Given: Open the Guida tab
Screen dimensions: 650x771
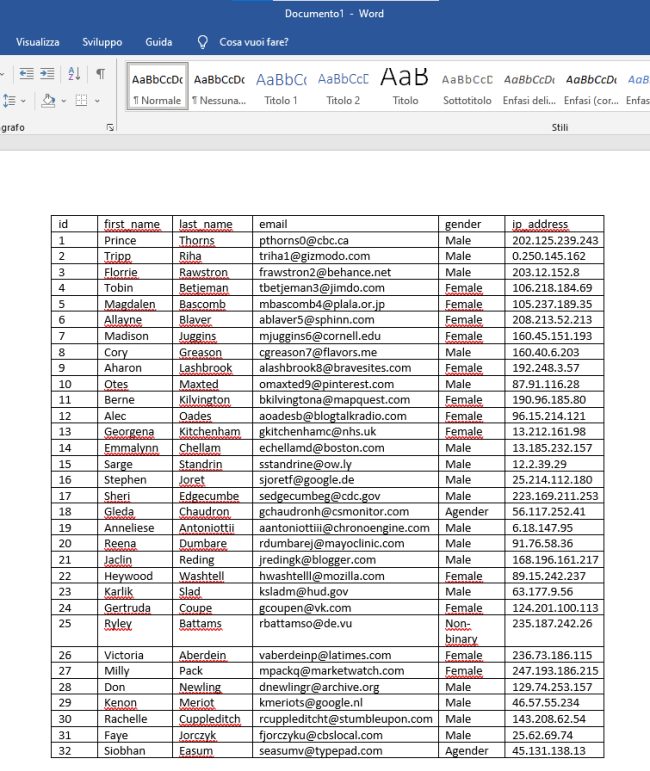Looking at the screenshot, I should 158,42.
